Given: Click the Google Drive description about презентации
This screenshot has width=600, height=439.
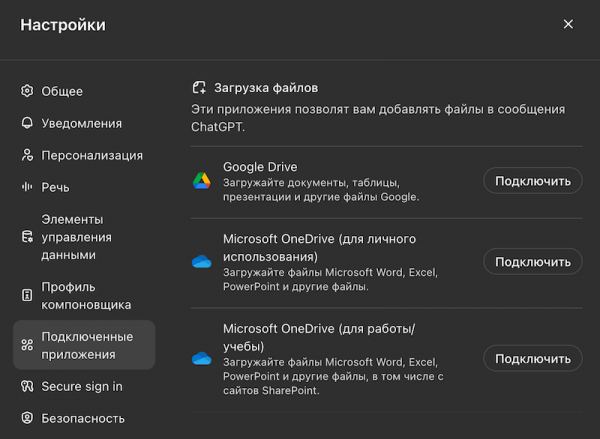Looking at the screenshot, I should click(x=321, y=190).
